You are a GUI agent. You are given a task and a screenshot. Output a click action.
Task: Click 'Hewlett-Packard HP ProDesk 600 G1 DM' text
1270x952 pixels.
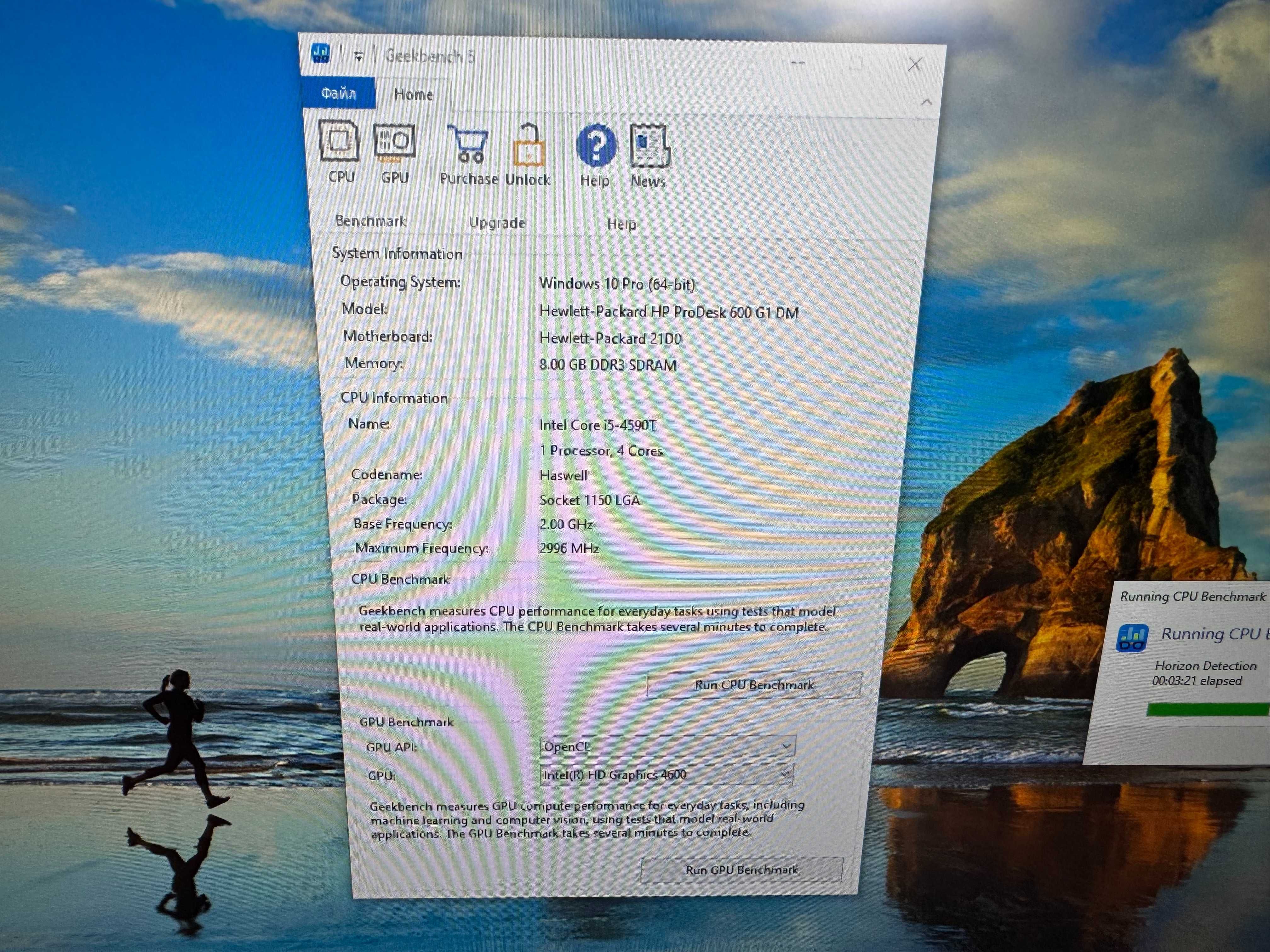tap(669, 312)
